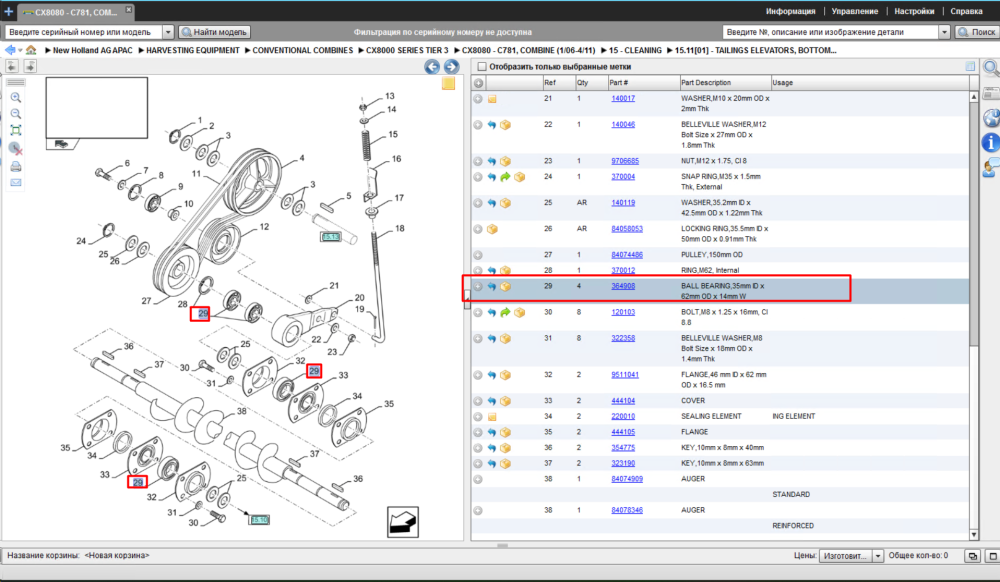Click package box icon for ref 23

coord(505,161)
